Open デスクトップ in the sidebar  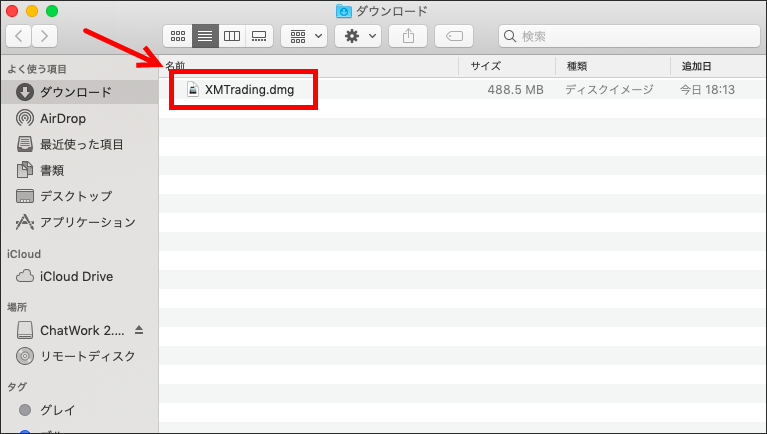click(x=75, y=196)
